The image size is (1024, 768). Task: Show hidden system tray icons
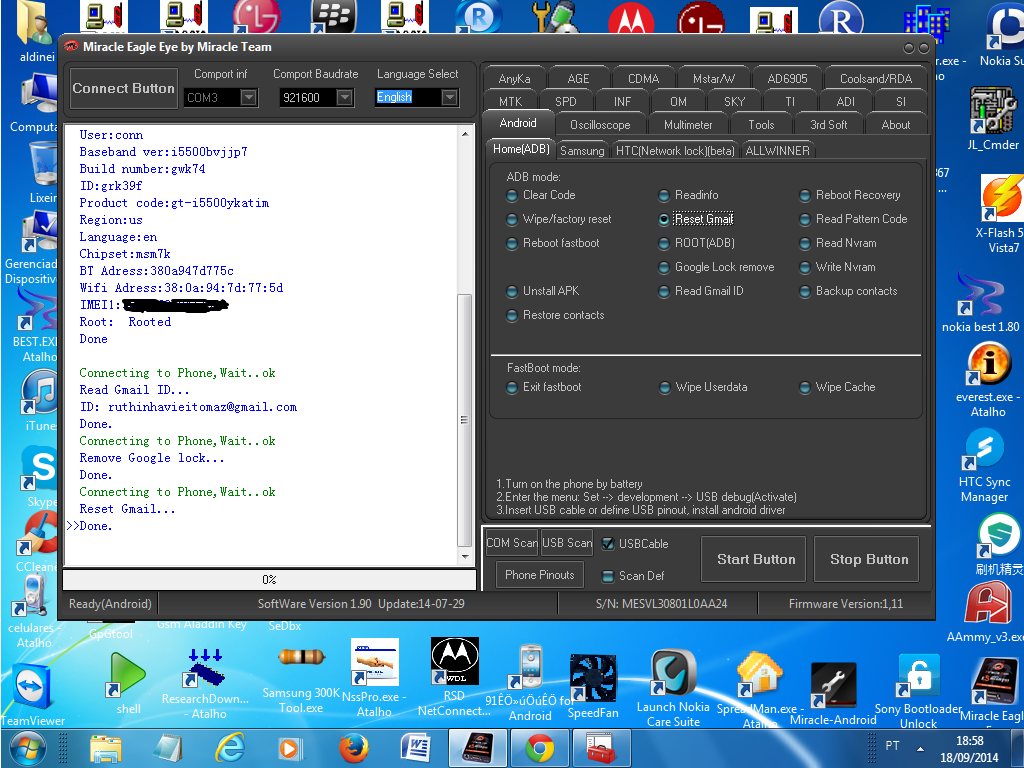pyautogui.click(x=921, y=748)
